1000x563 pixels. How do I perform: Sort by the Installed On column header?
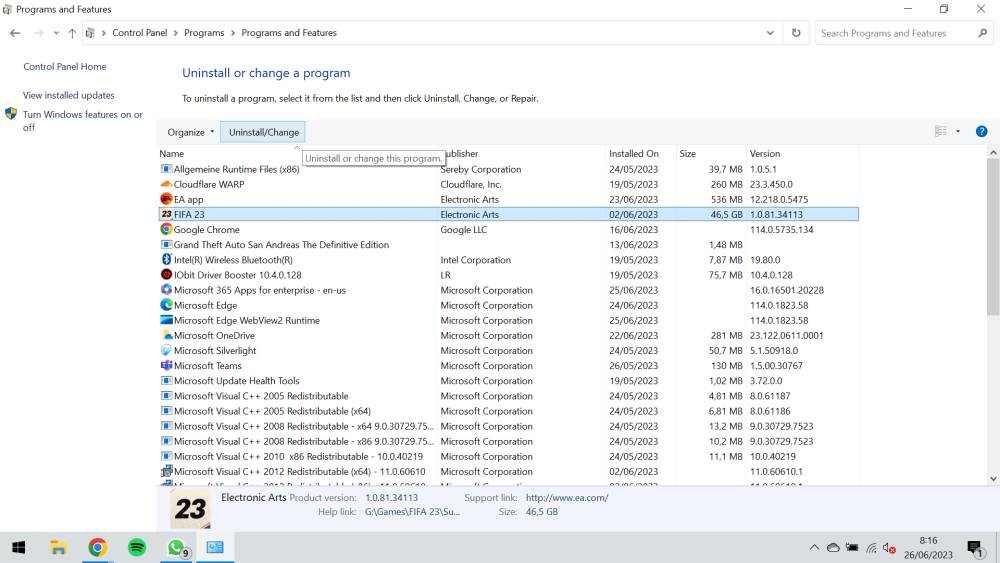633,154
